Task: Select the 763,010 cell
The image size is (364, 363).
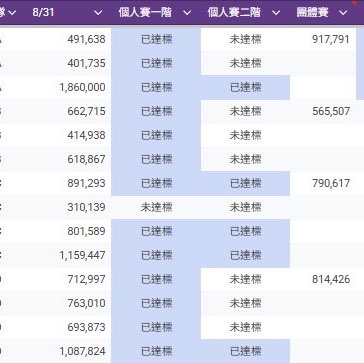Action: pyautogui.click(x=86, y=303)
